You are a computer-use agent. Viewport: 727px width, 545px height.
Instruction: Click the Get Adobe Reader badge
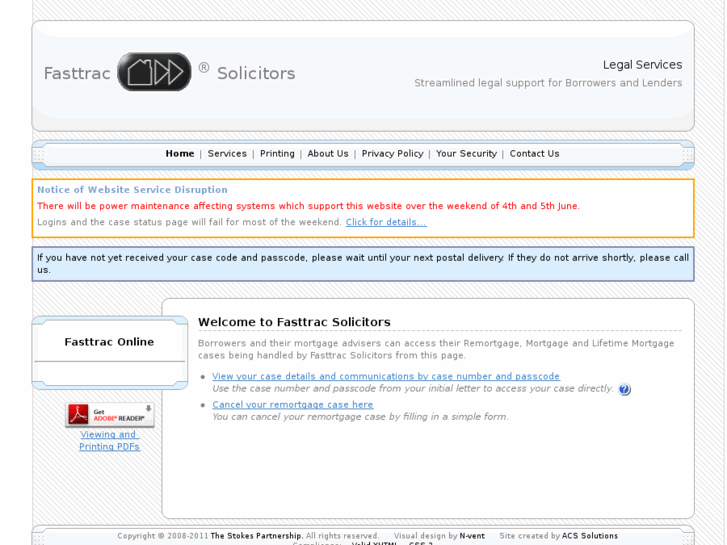(110, 415)
